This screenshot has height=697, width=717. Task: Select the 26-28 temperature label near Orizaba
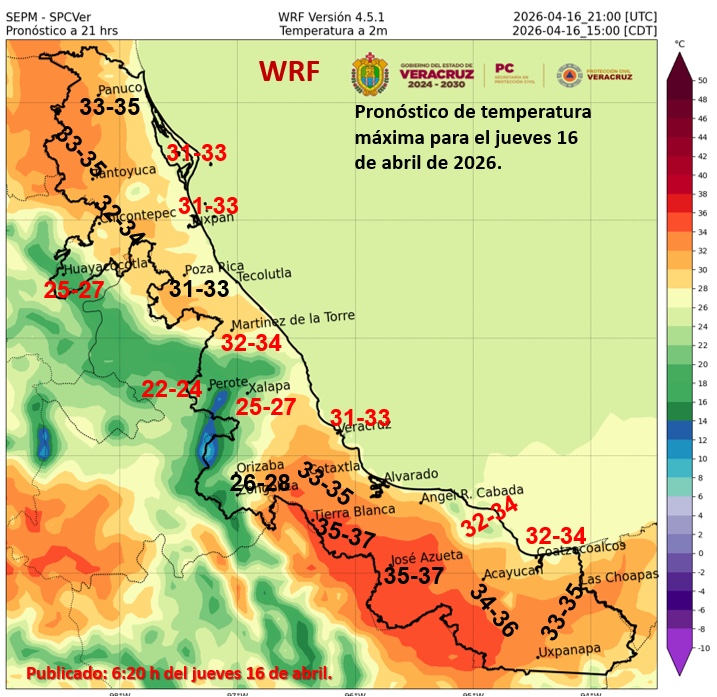[x=260, y=483]
